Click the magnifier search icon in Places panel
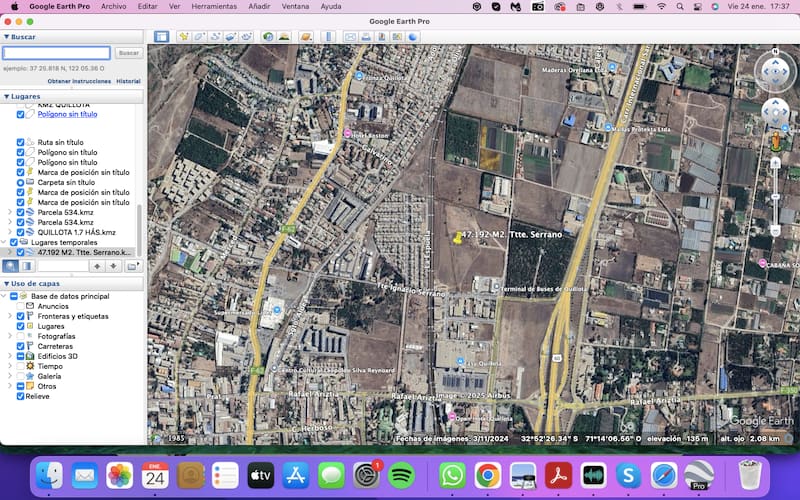 point(10,266)
